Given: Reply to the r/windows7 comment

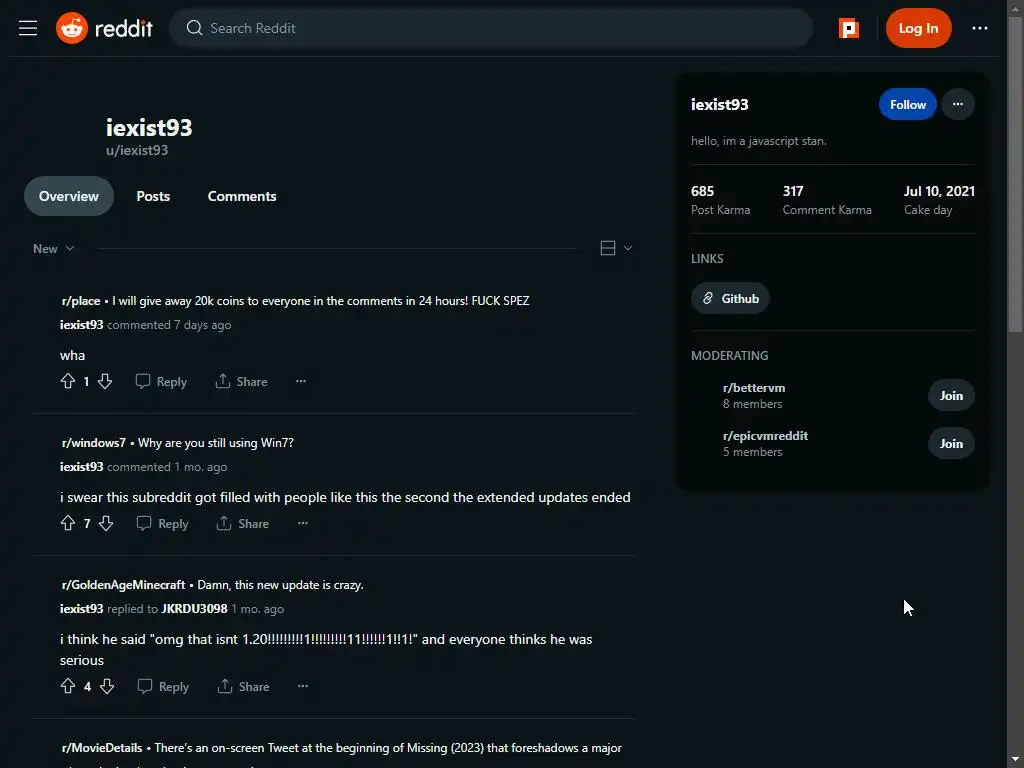Looking at the screenshot, I should (x=163, y=523).
